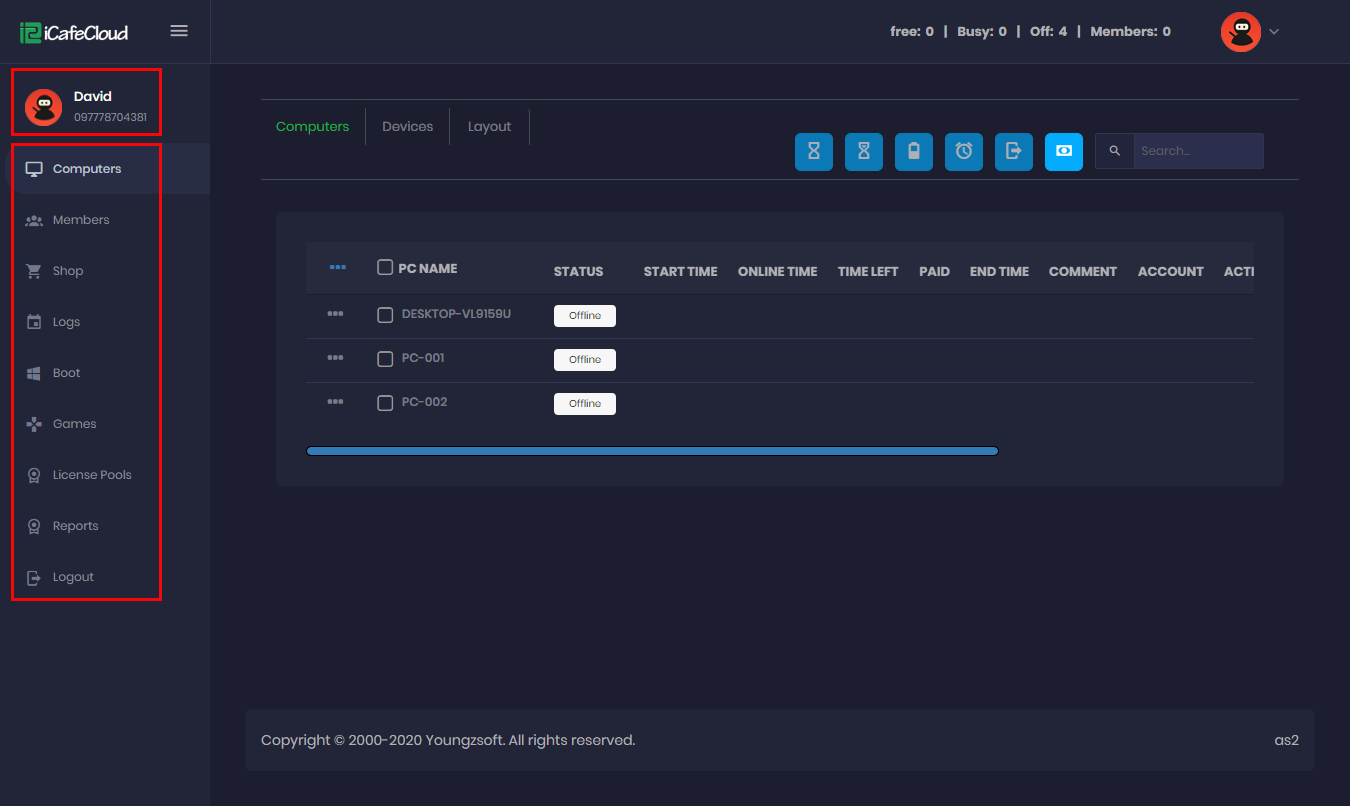1350x806 pixels.
Task: Click the magnifier icon beside Search
Action: click(x=1114, y=151)
